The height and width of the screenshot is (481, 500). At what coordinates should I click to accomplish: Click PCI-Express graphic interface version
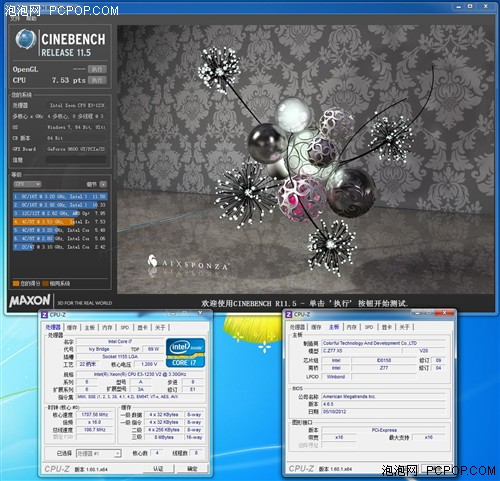pos(383,430)
